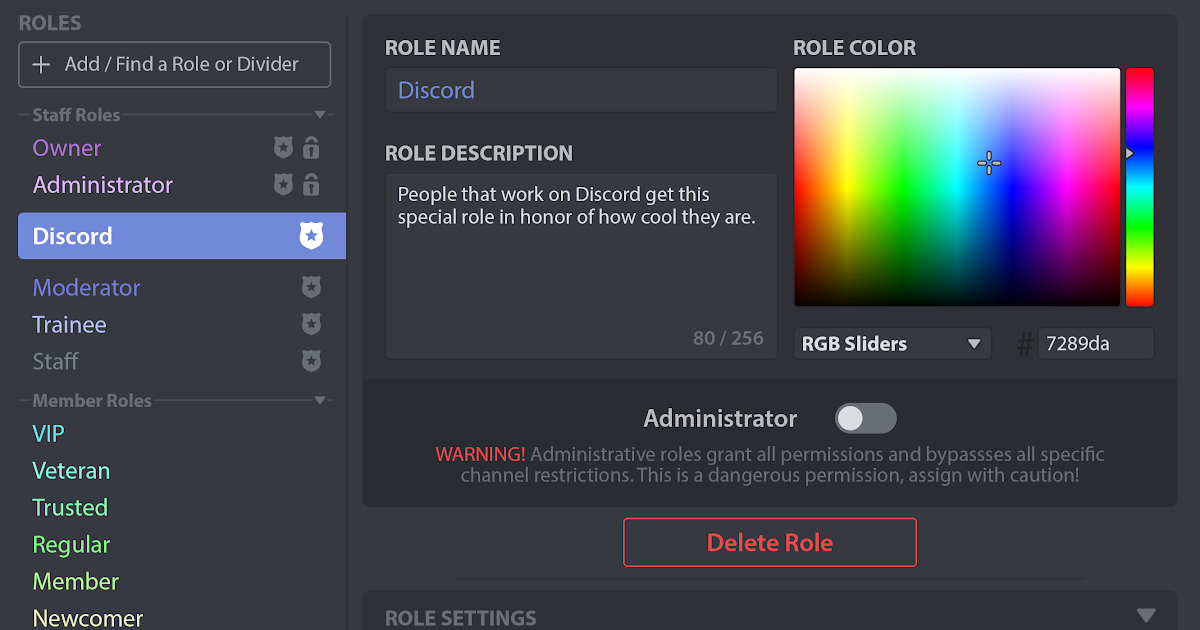The height and width of the screenshot is (630, 1200).
Task: Click the shield badge on Trainee role
Action: pos(312,325)
